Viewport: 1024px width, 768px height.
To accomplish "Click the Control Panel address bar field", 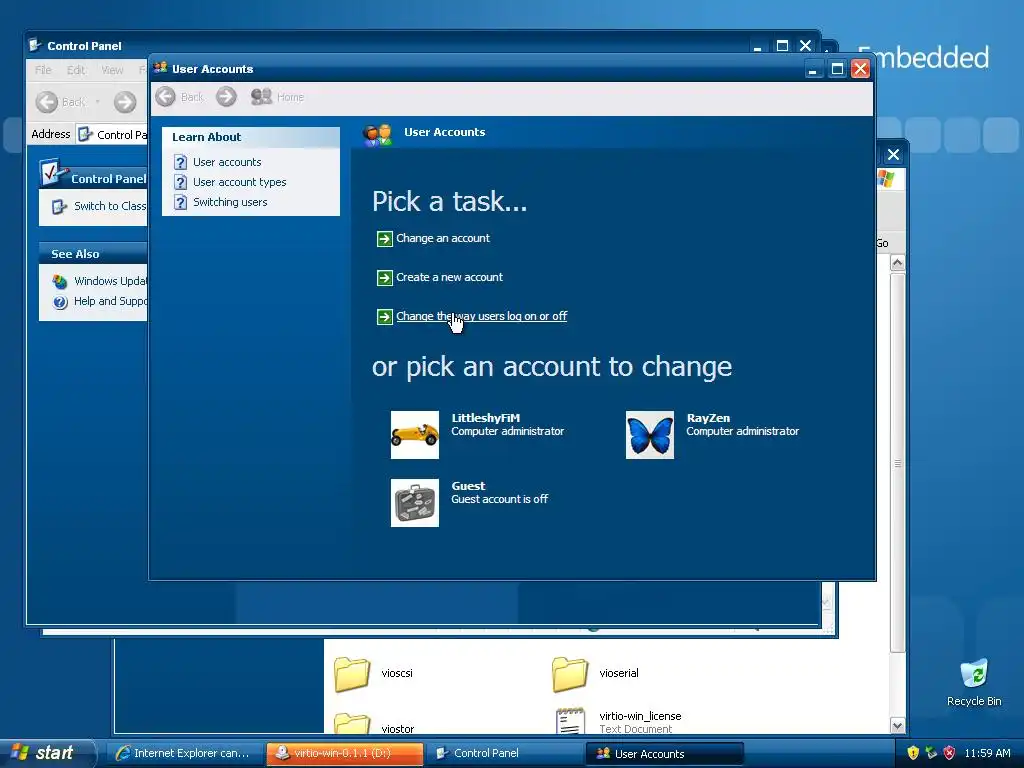I will [112, 135].
